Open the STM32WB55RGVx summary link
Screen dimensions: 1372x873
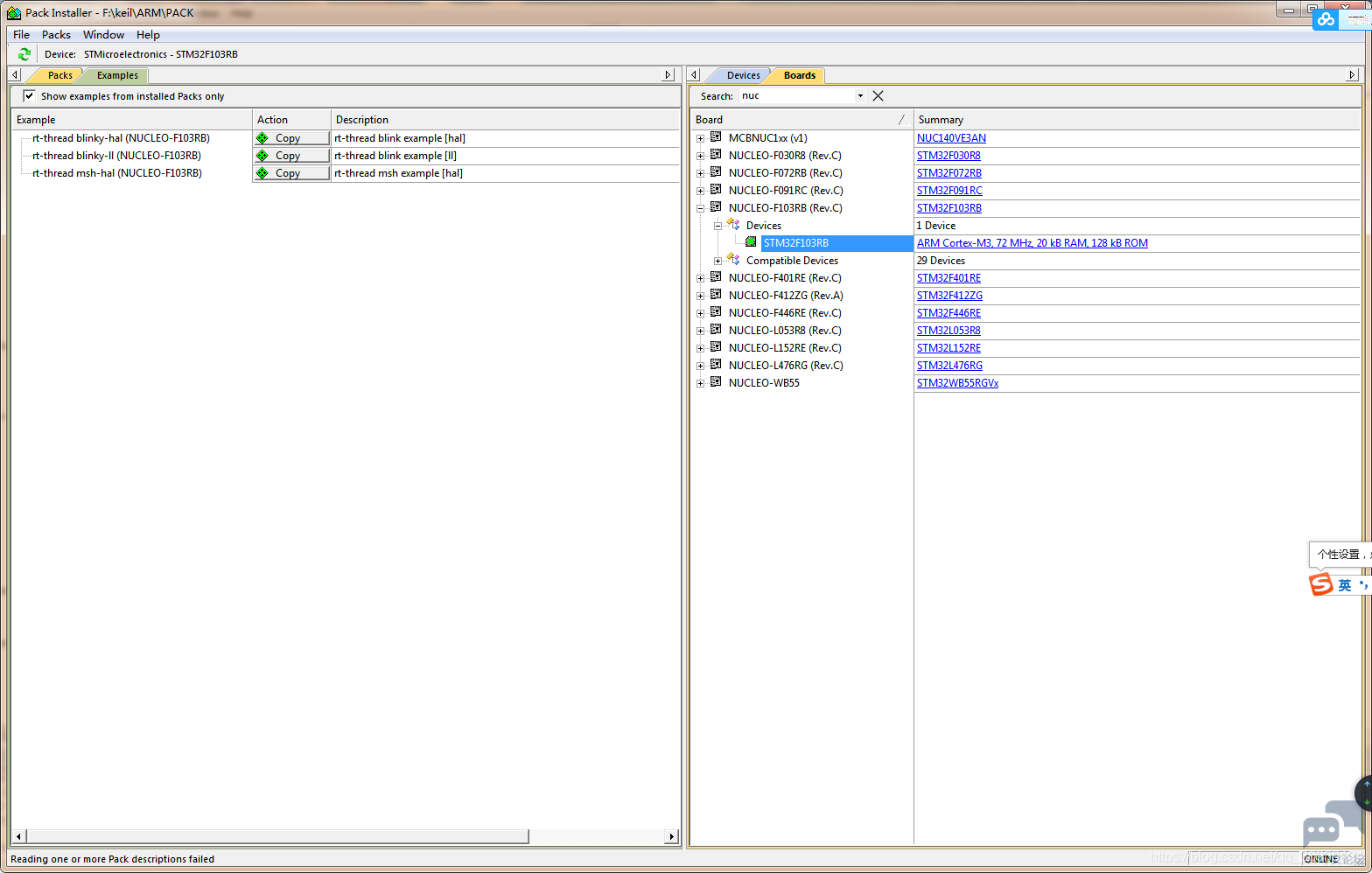[x=957, y=383]
